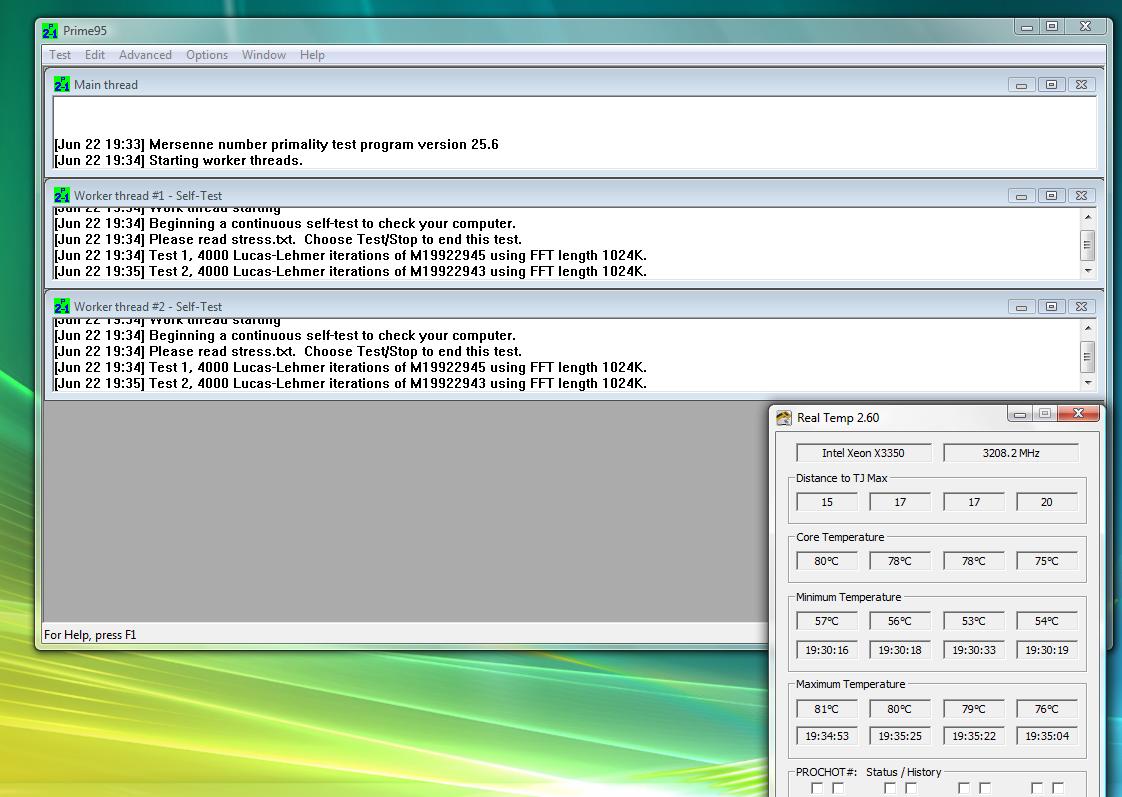Minimize the Worker thread #2 window
Screen dimensions: 1122x797
(1021, 307)
